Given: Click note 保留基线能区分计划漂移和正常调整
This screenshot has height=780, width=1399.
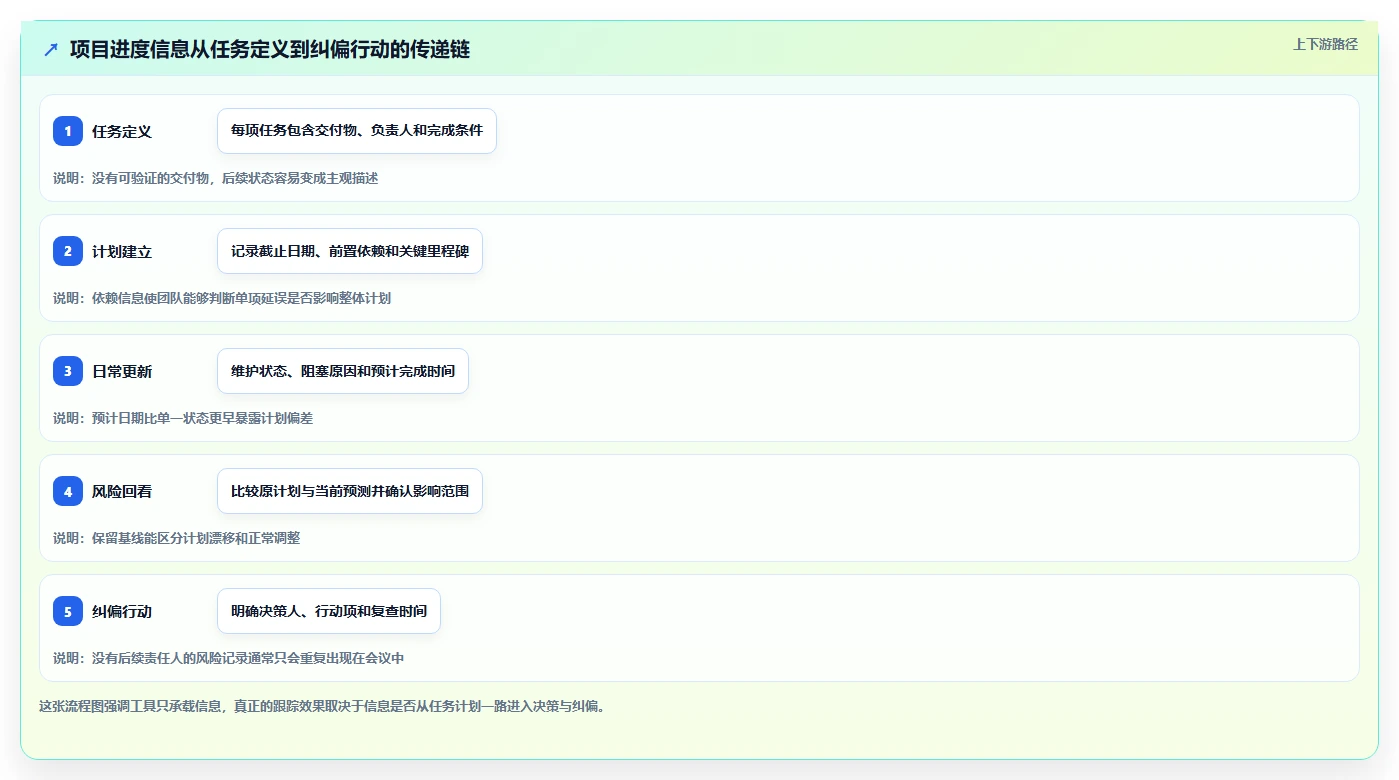Looking at the screenshot, I should coord(177,538).
